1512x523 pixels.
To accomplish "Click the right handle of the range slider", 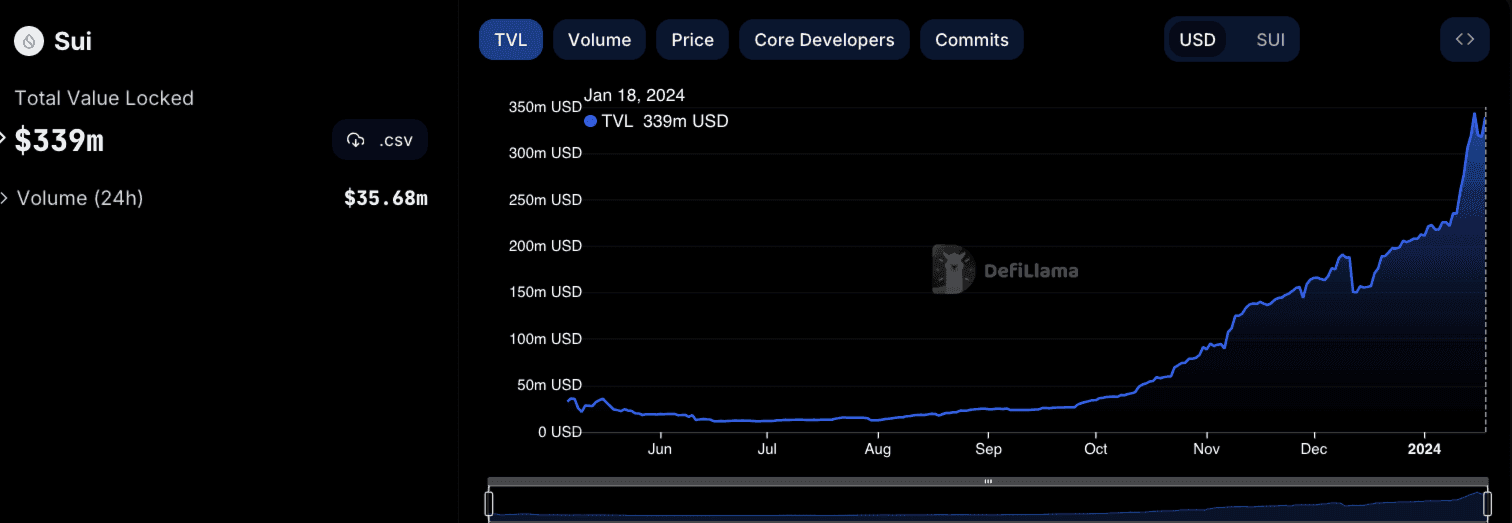I will (1486, 503).
